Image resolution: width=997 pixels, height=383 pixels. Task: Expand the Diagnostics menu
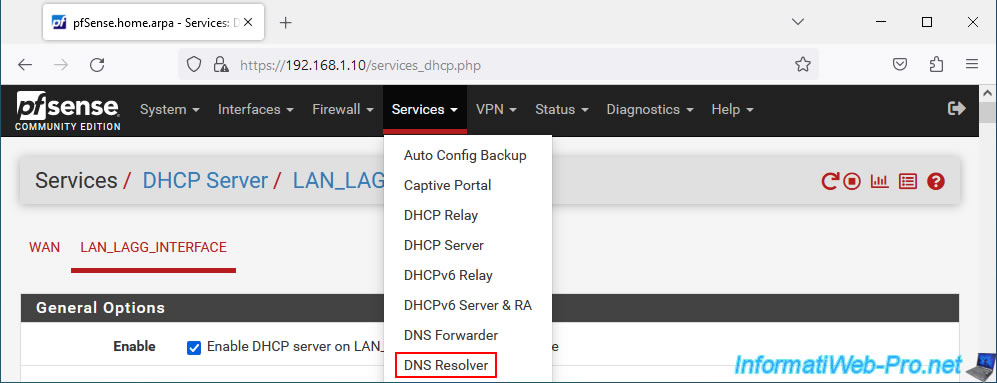[x=650, y=109]
